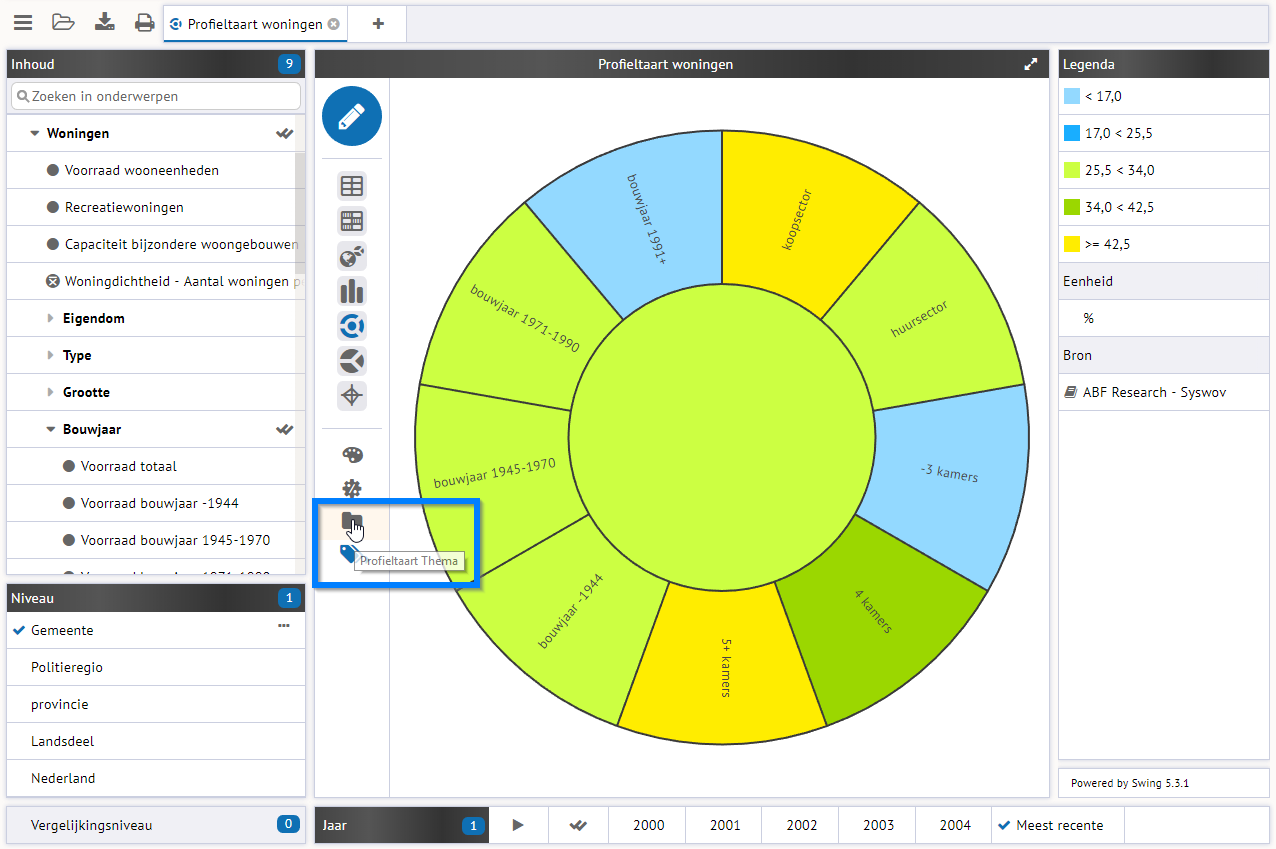This screenshot has height=849, width=1276.
Task: Expand the Eigendom tree node
Action: pos(51,318)
